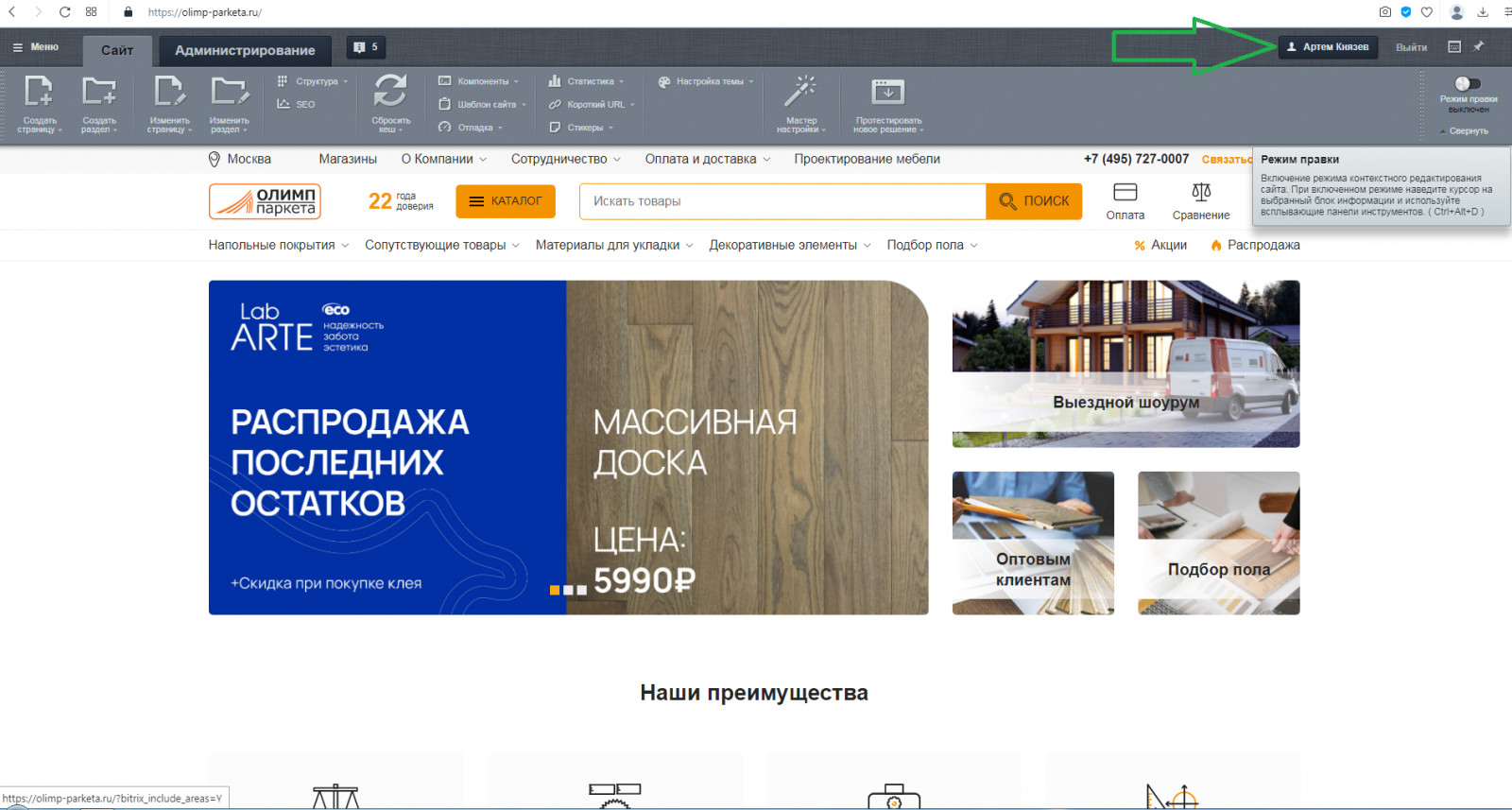1512x810 pixels.
Task: Open the Проектирование мебели link
Action: click(x=867, y=159)
